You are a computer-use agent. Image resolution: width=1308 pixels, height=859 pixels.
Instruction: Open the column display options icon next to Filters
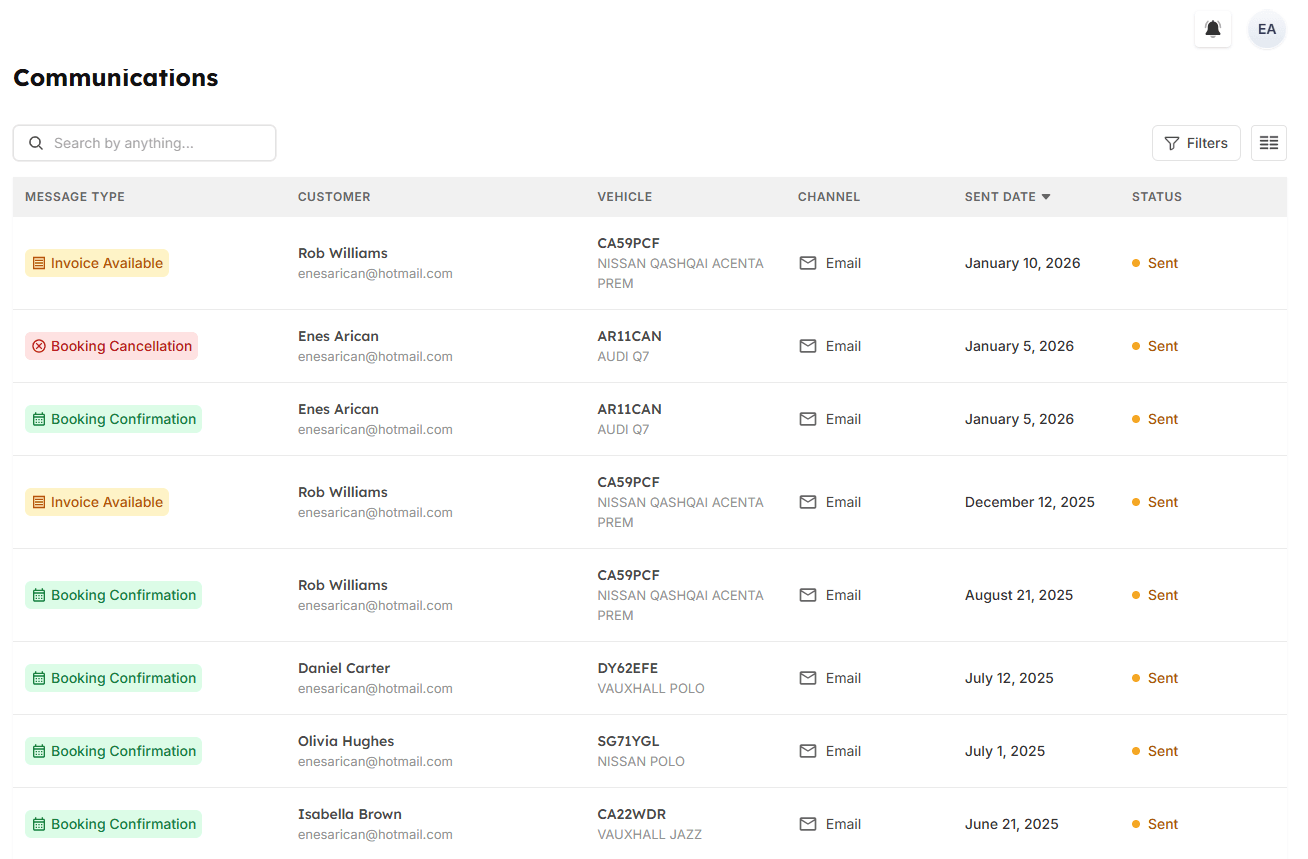(1268, 142)
